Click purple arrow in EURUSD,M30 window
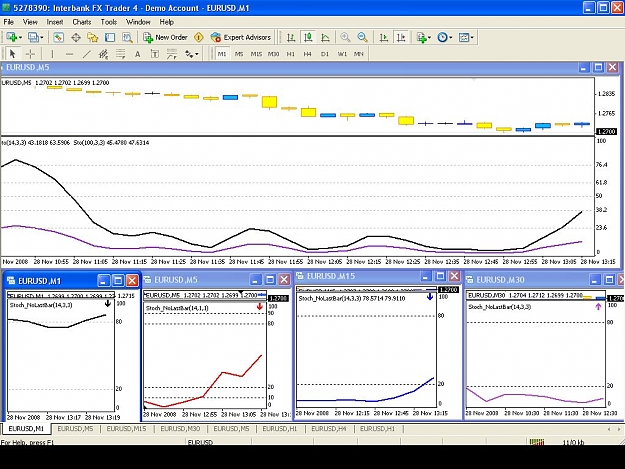The height and width of the screenshot is (469, 625). pos(598,306)
